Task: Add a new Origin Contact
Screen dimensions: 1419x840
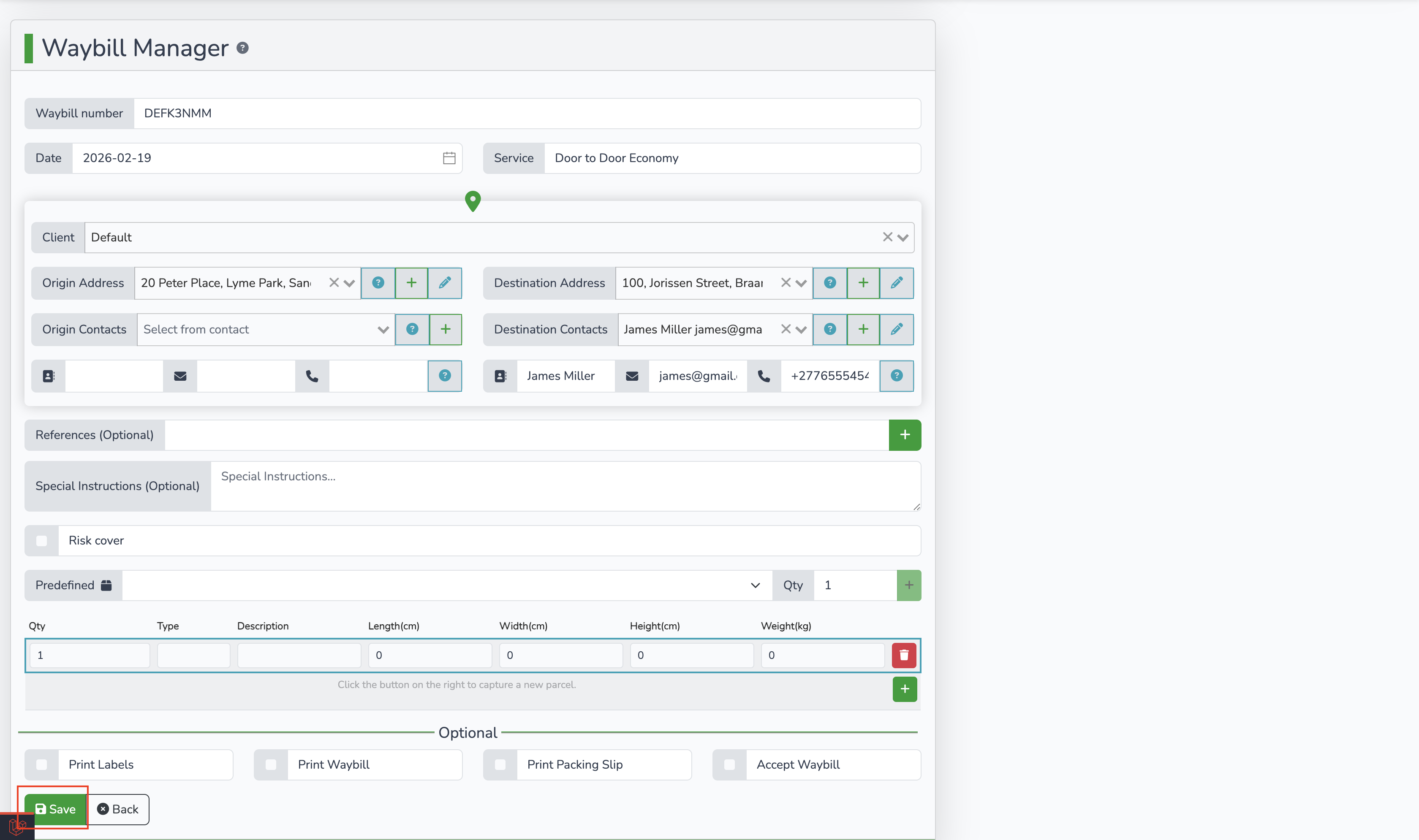Action: 446,329
